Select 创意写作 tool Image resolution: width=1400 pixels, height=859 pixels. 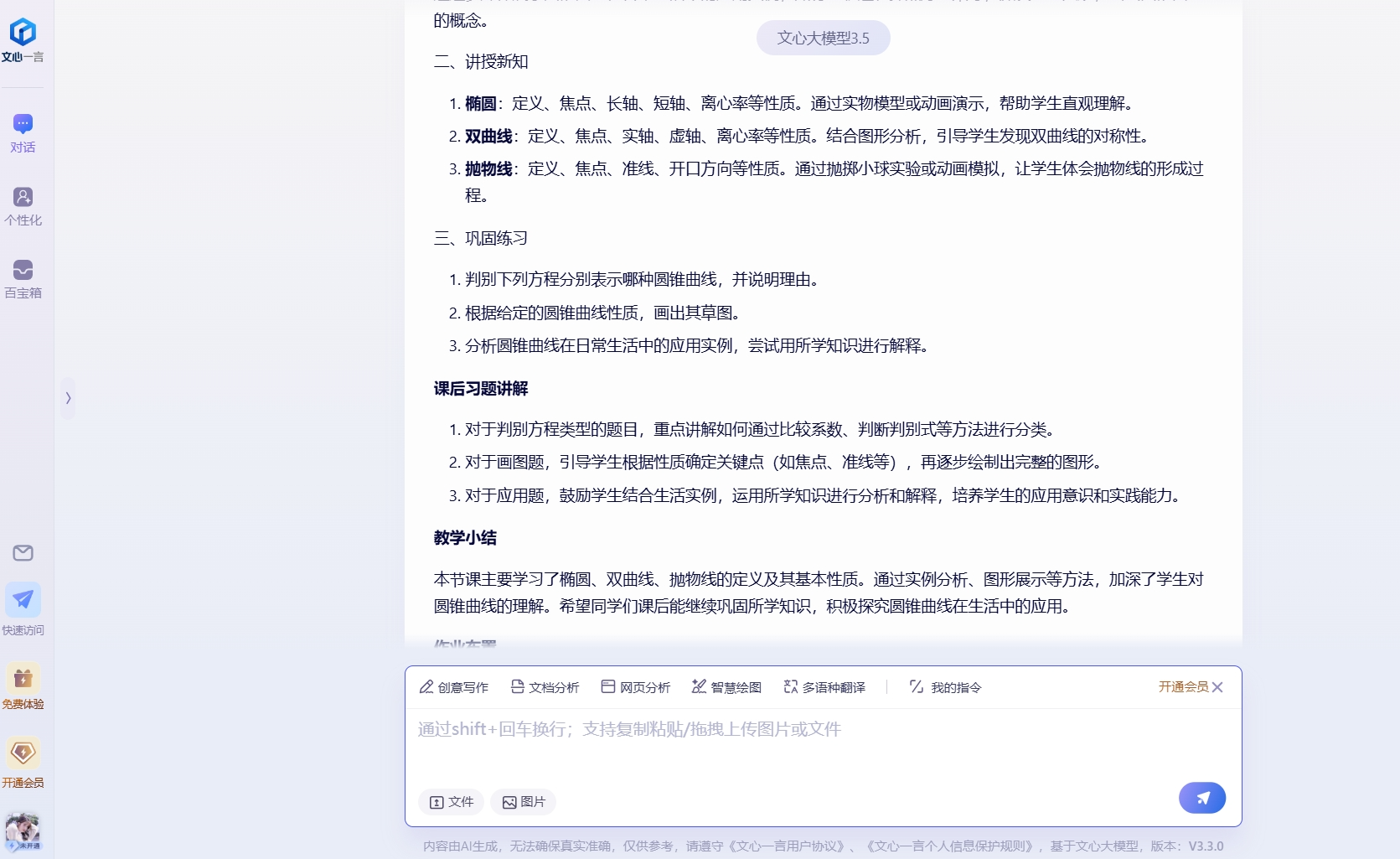tap(453, 687)
